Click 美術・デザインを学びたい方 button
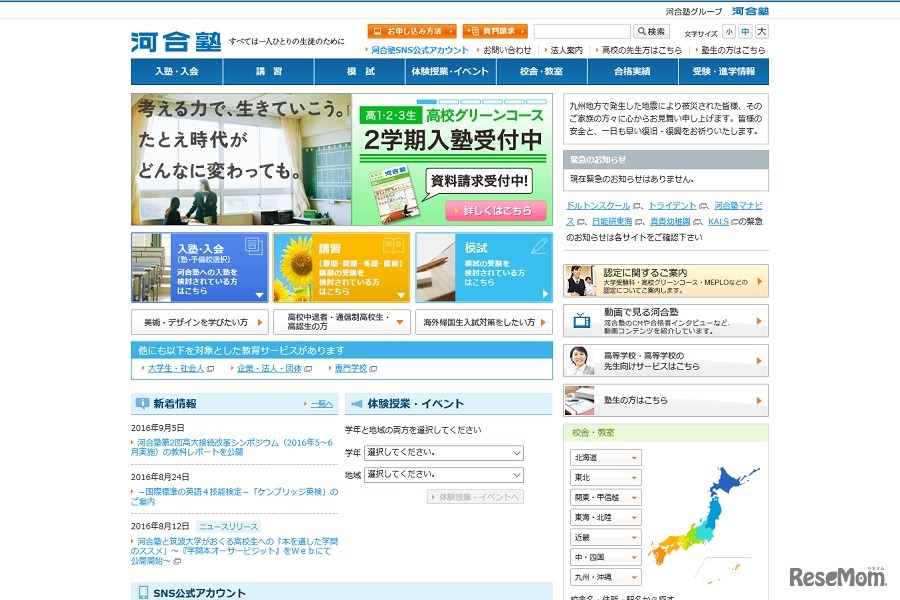The height and width of the screenshot is (600, 900). click(x=200, y=322)
